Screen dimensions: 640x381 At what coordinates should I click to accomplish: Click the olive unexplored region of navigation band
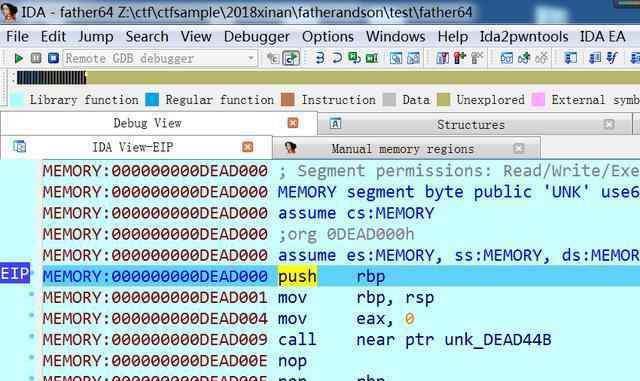pyautogui.click(x=363, y=78)
